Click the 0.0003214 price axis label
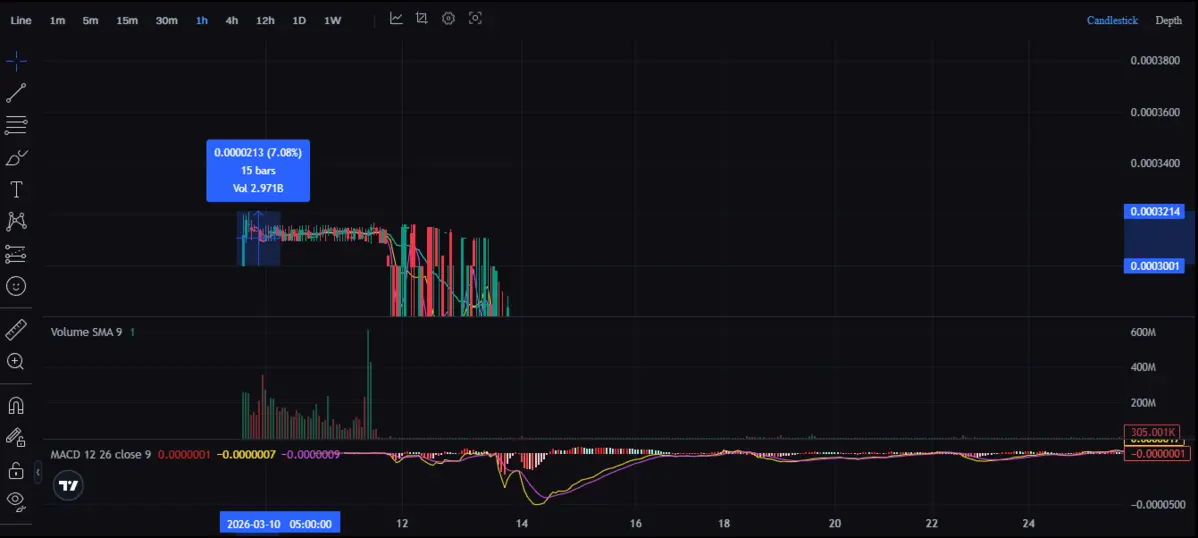Screen dimensions: 1198x538 [x=1154, y=212]
